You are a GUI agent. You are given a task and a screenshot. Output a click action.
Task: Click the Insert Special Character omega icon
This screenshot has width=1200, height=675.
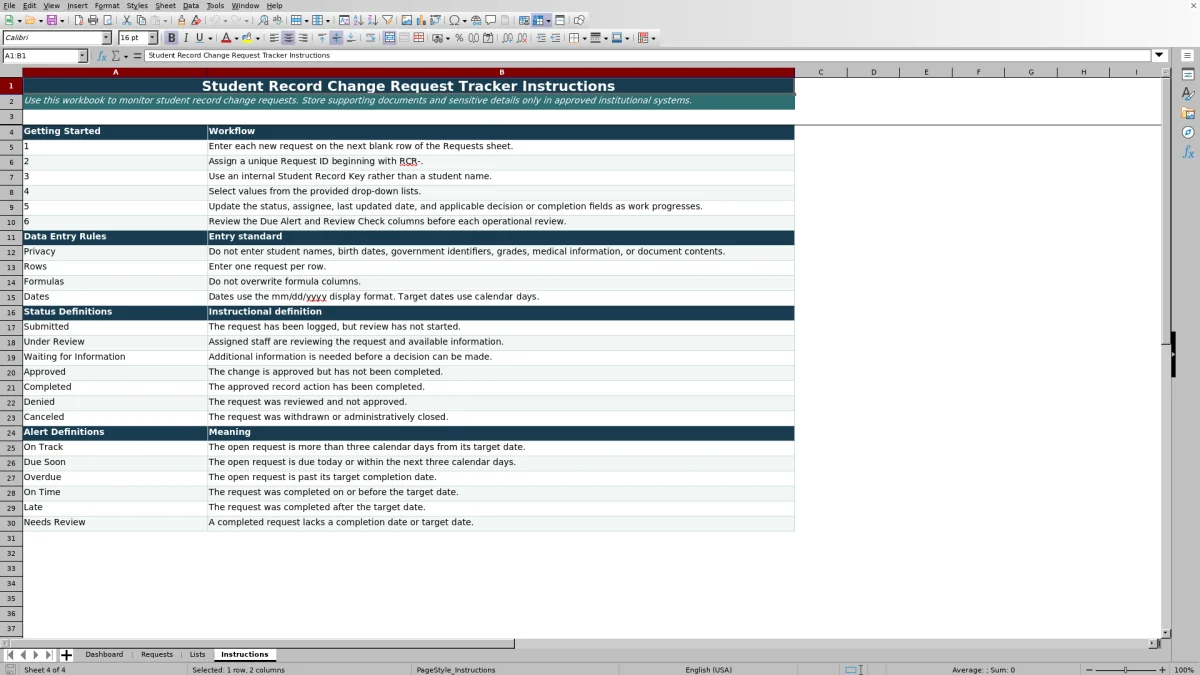[455, 20]
